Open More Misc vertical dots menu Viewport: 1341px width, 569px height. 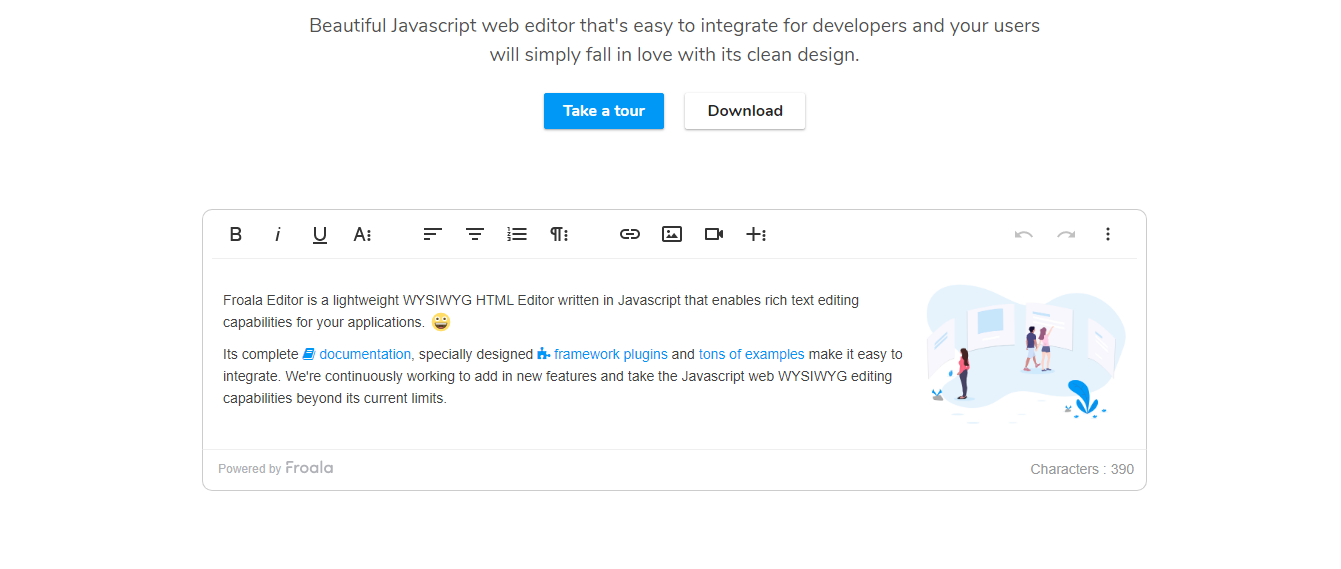[x=1108, y=234]
